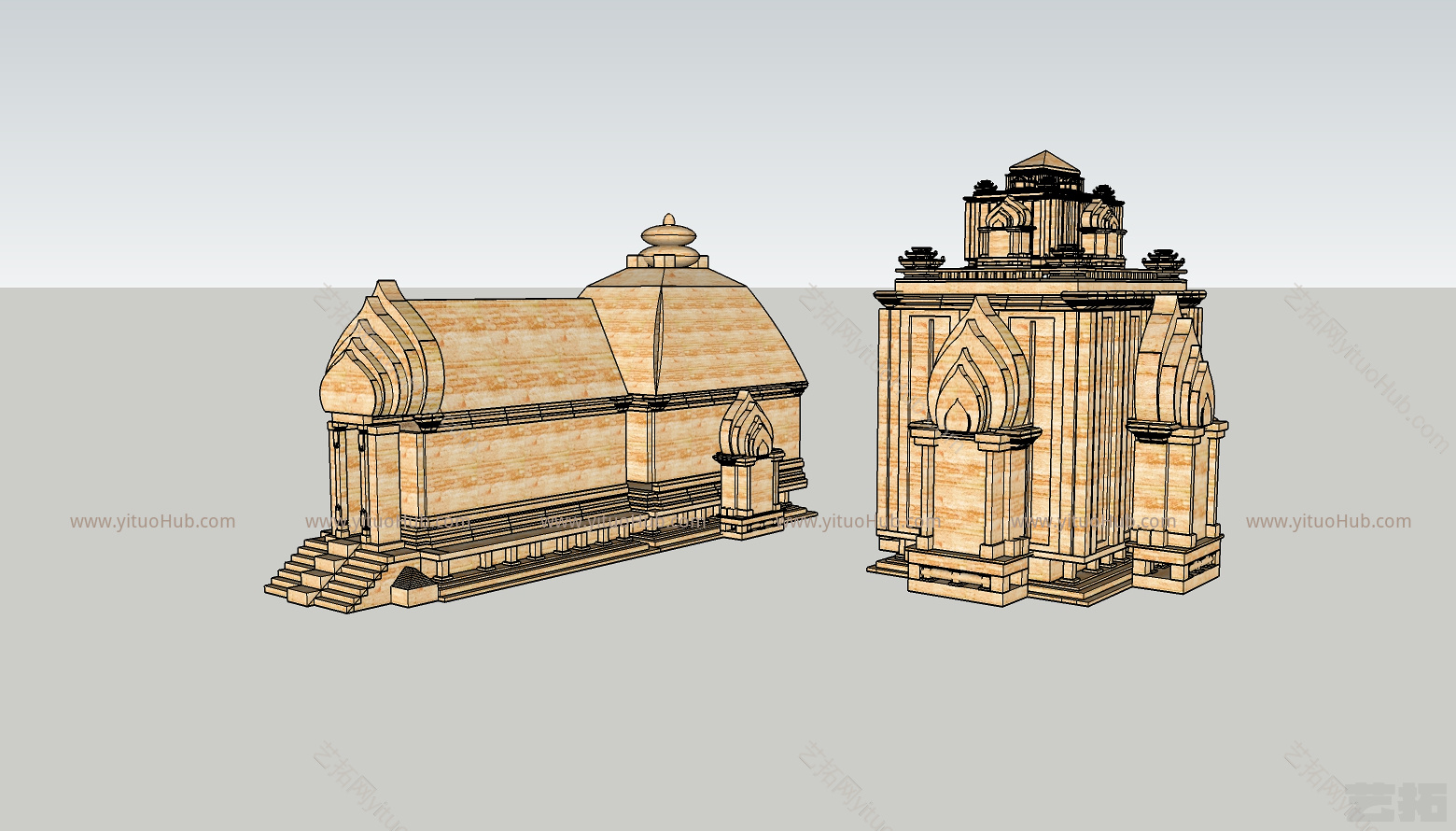This screenshot has width=1456, height=831.
Task: Click the pyramid cap atop the tower temple
Action: point(1044,162)
